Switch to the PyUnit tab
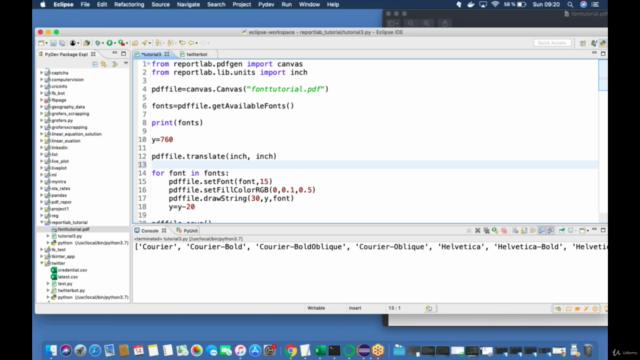 [187, 231]
